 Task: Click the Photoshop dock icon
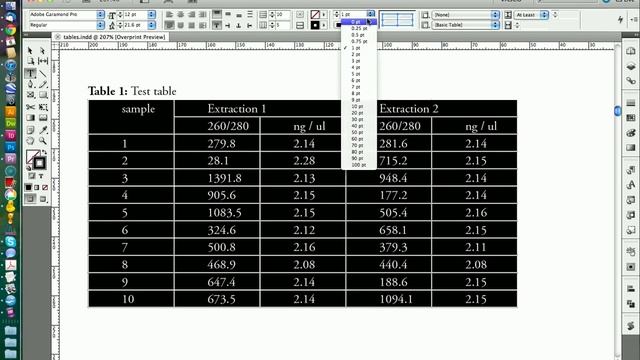coord(10,147)
